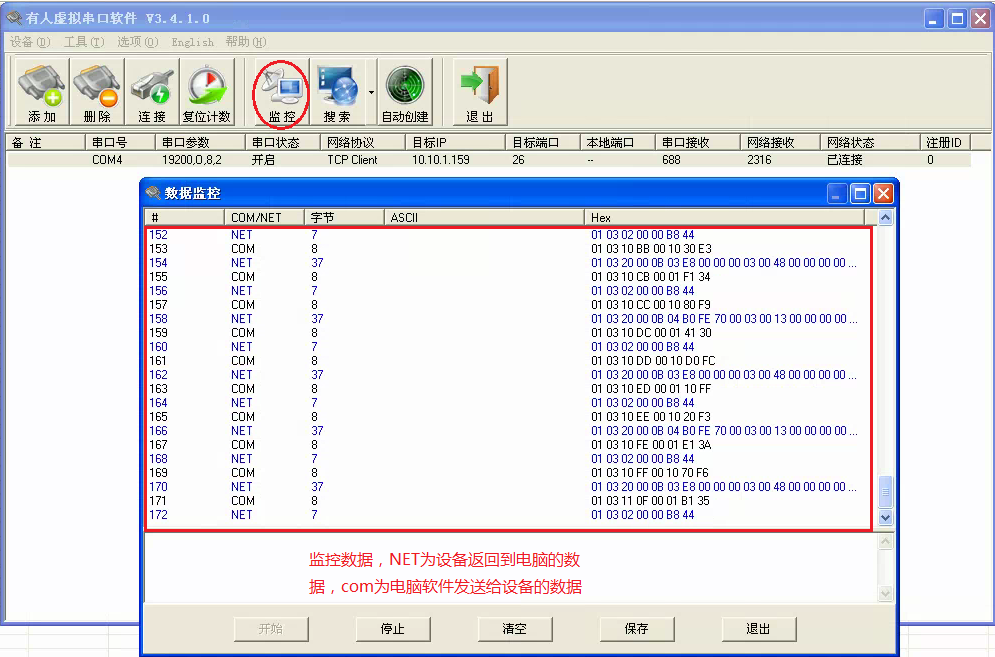Click the 连接 (Connect) toolbar icon
The height and width of the screenshot is (657, 995).
tap(152, 92)
